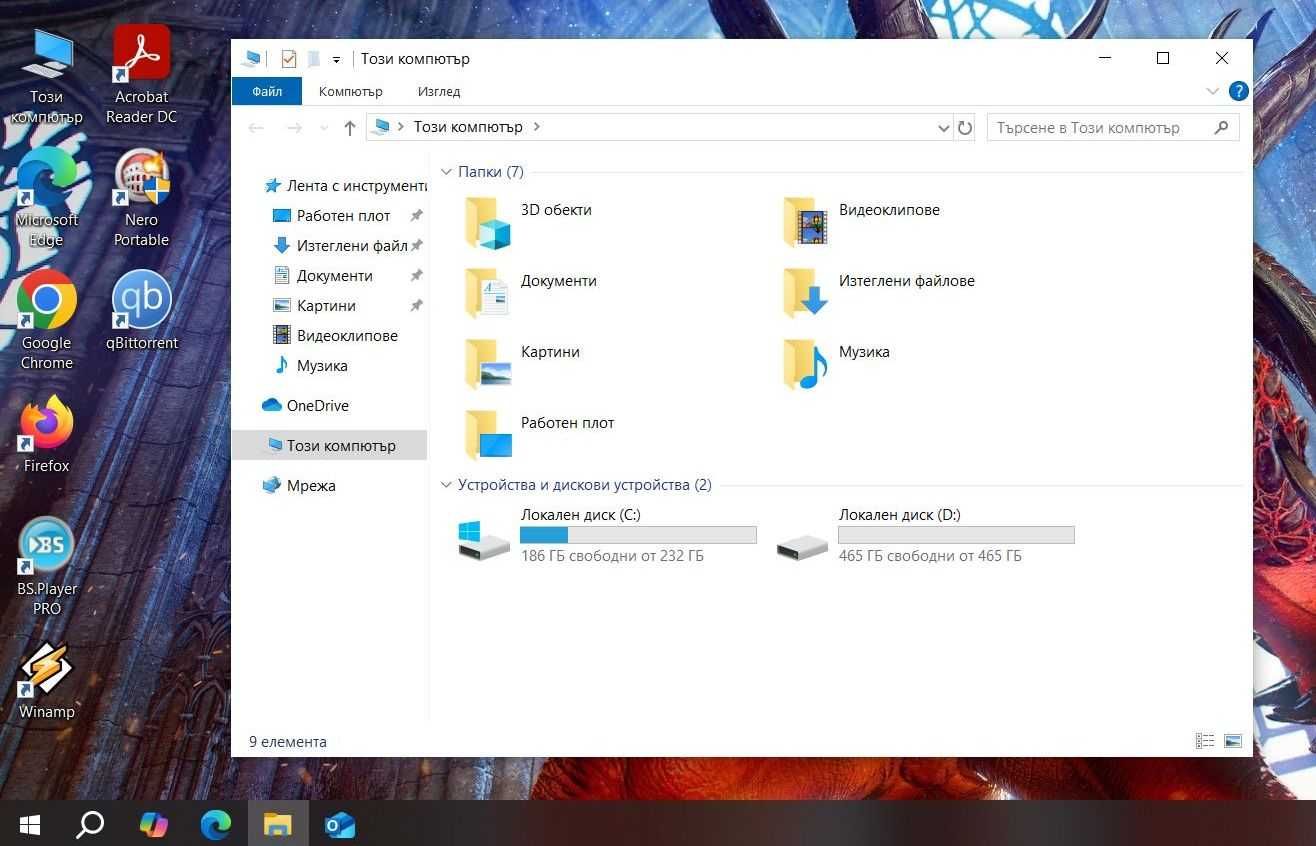Switch to large icons view in status bar
Screen dimensions: 1316x846
1233,741
